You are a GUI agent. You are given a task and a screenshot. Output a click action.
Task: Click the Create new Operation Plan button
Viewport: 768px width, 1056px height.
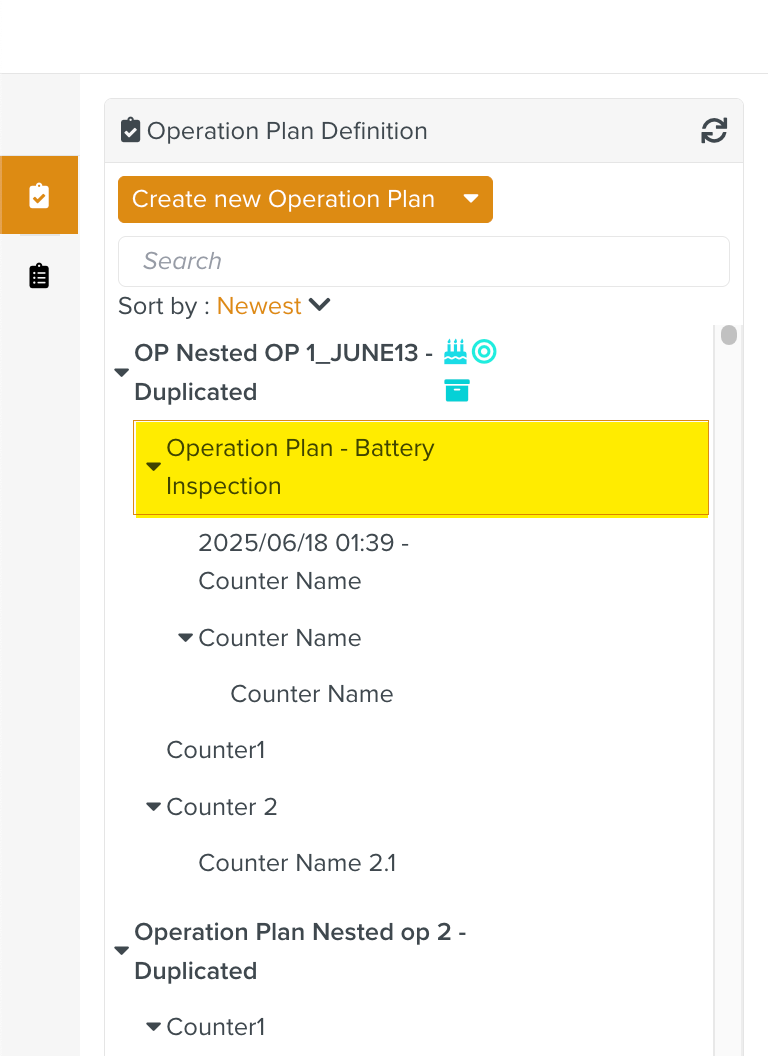tap(284, 199)
